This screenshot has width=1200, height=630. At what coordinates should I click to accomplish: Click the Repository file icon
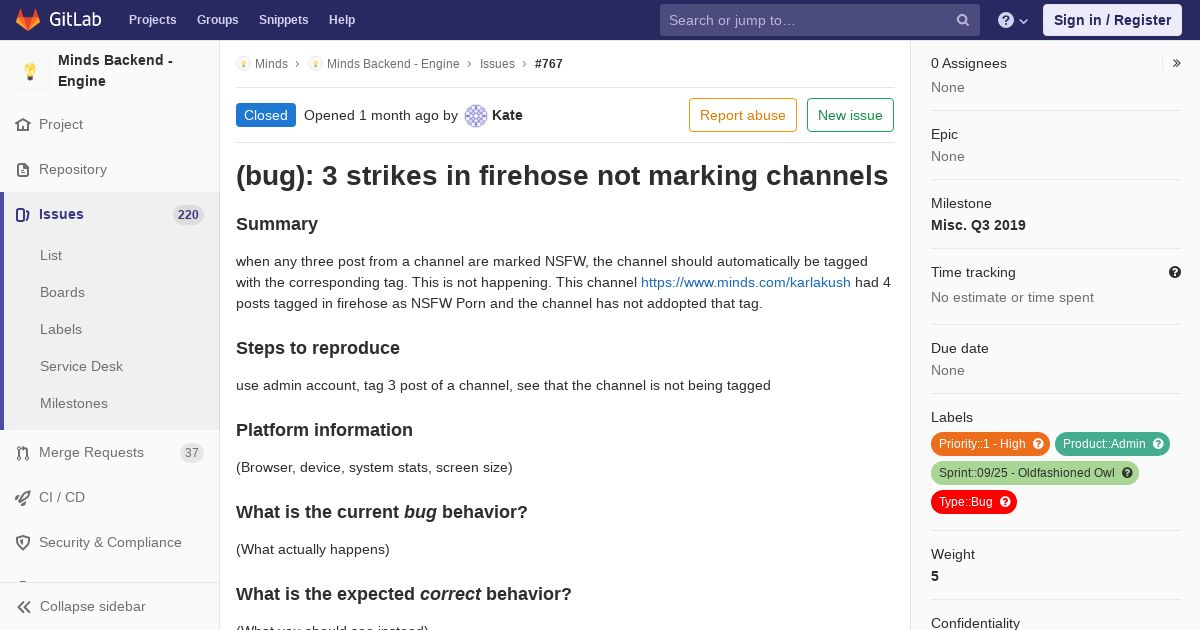(23, 170)
